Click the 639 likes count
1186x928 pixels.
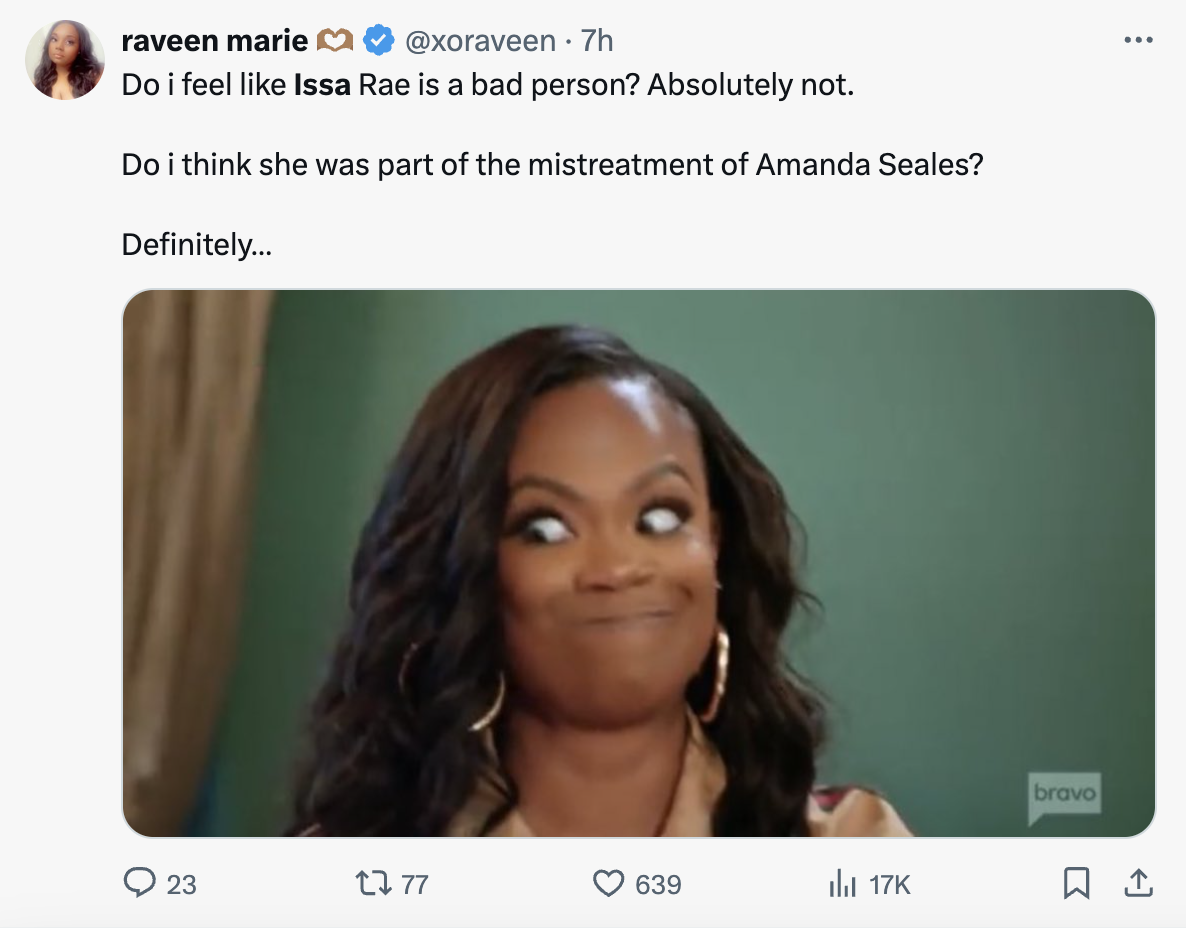point(656,884)
